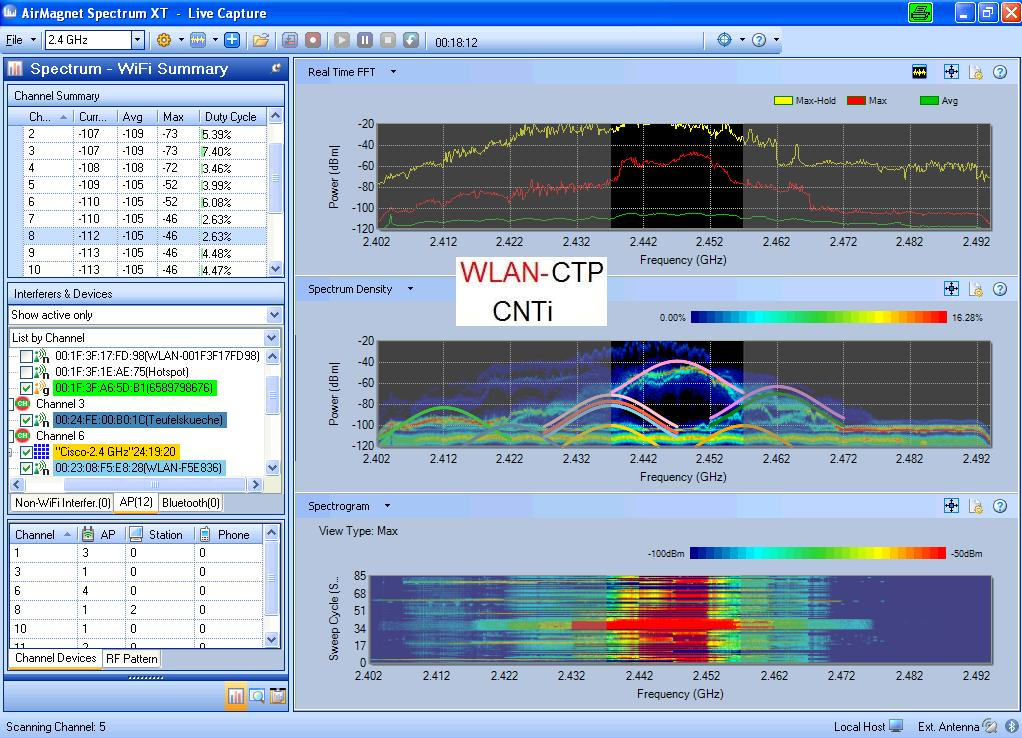Click the Spectrum view icon at bottom-left
Viewport: 1022px width, 738px height.
click(235, 696)
